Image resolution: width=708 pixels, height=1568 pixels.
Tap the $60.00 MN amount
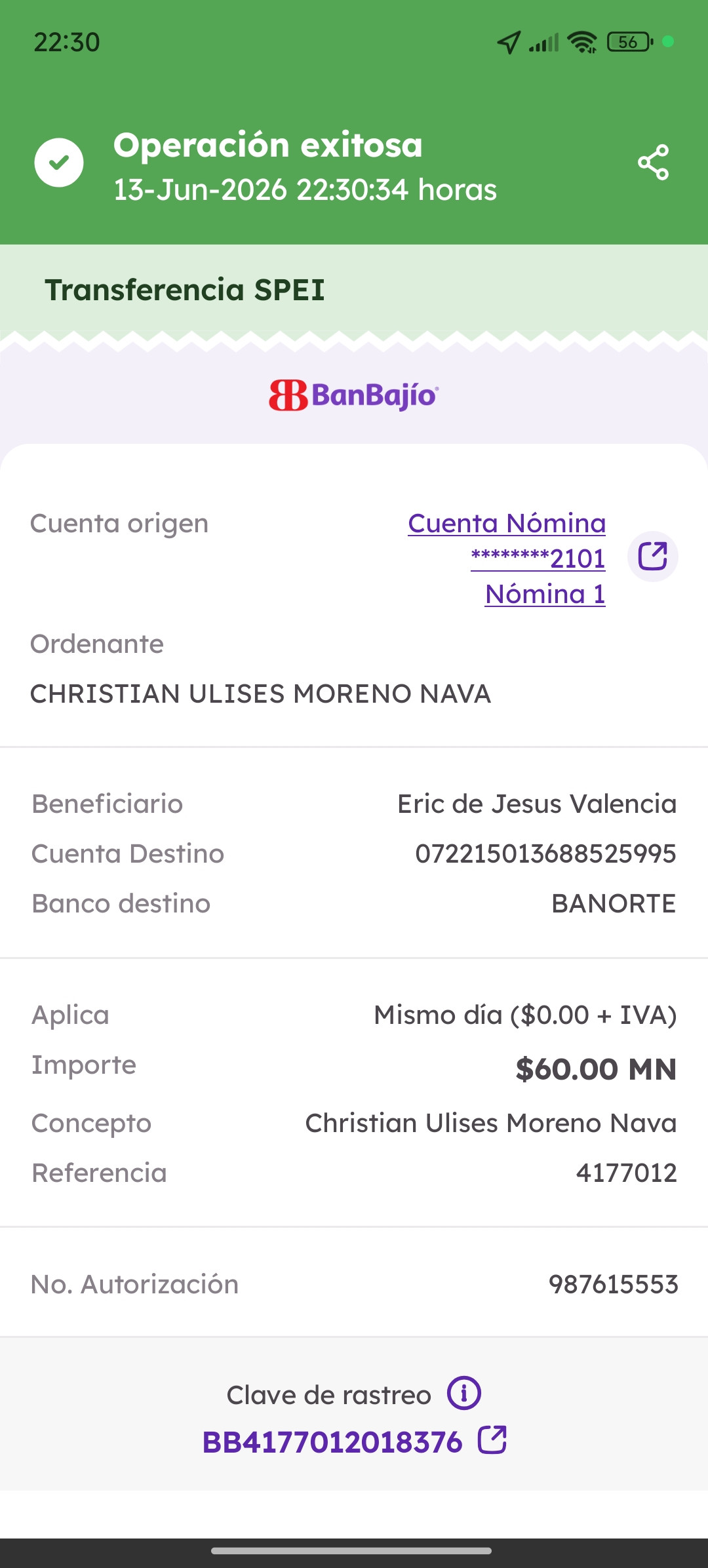coord(596,1069)
